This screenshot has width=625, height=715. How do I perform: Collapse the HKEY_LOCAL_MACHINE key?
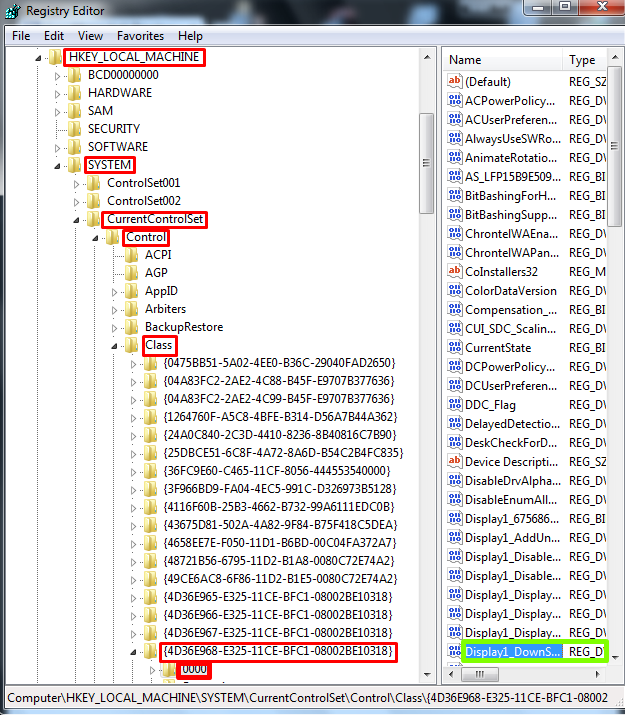pos(38,58)
